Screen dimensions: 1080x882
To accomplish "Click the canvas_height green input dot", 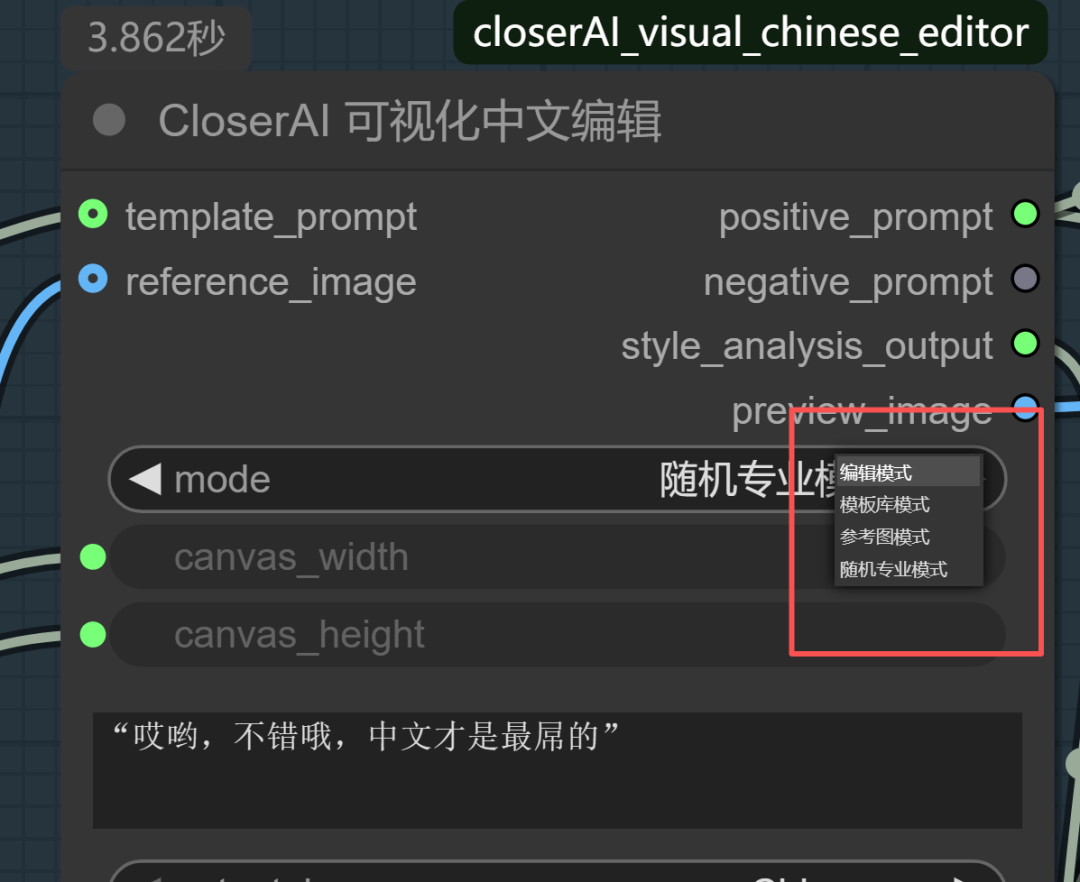I will [93, 634].
